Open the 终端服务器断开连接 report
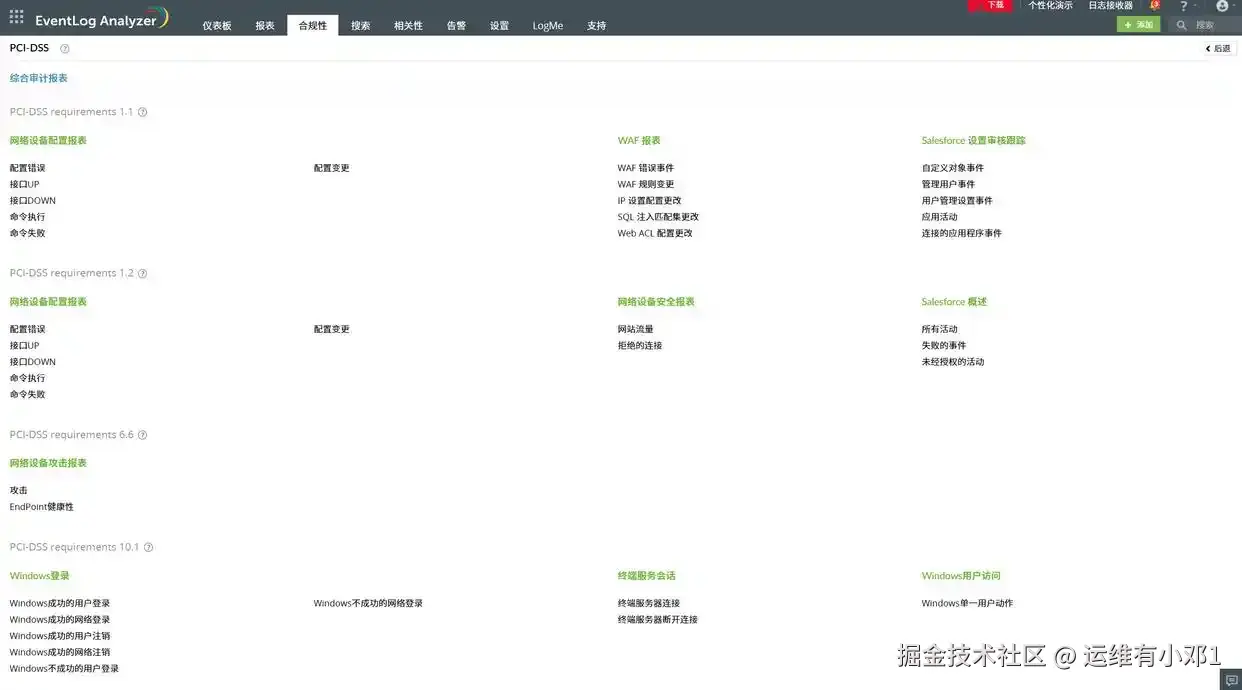The width and height of the screenshot is (1242, 690). tap(658, 620)
